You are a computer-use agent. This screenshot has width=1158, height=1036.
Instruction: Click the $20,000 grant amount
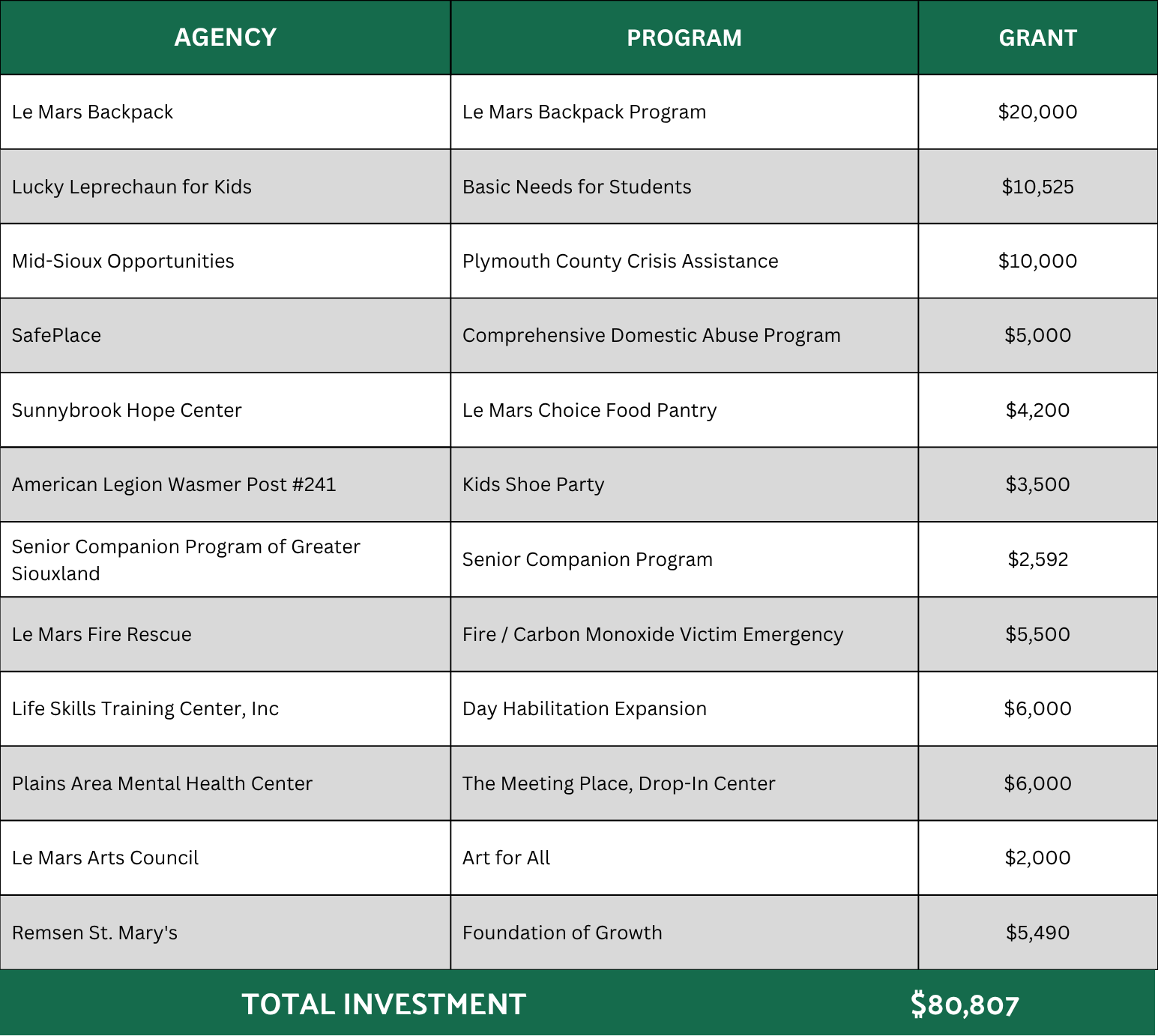pos(1038,112)
